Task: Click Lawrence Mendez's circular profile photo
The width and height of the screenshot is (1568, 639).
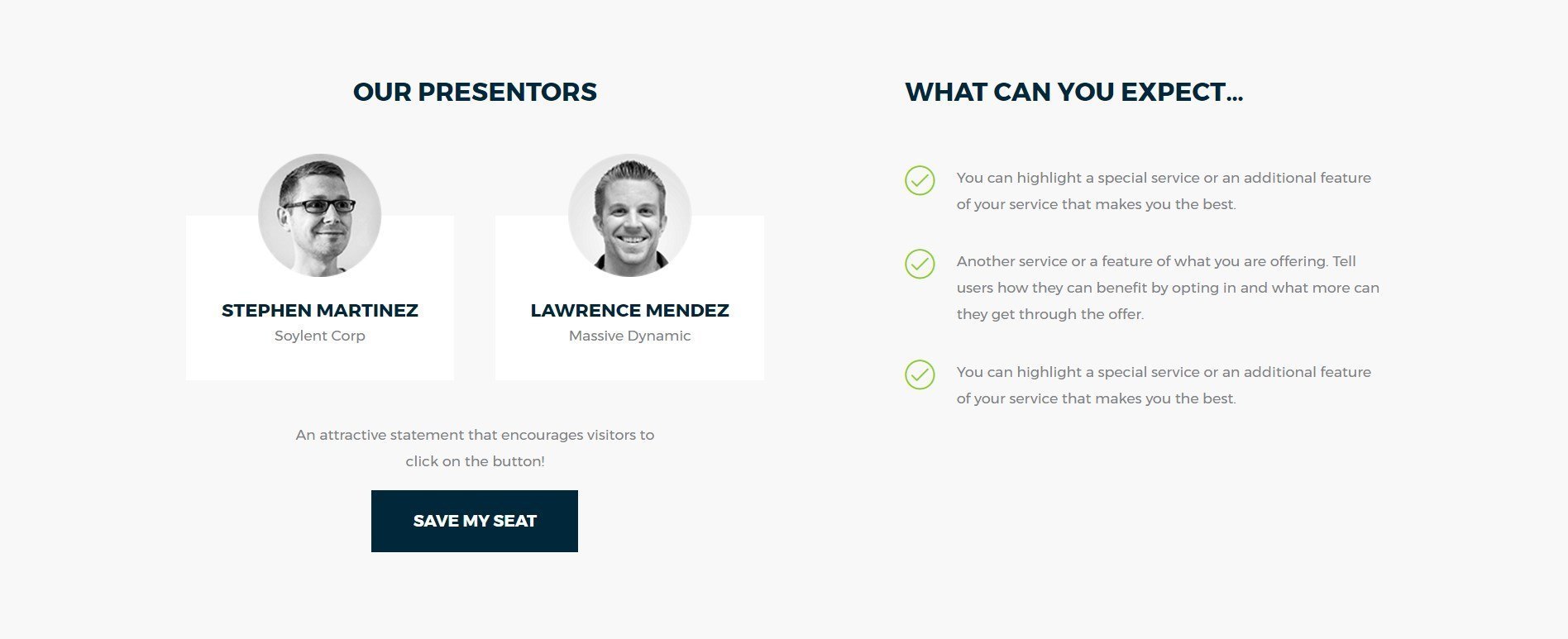Action: 629,214
